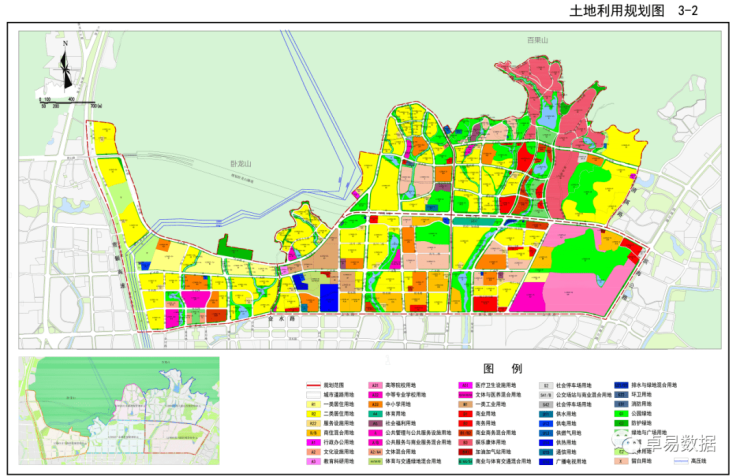Click the 文体混合用地 legend label
The height and width of the screenshot is (476, 740).
click(x=401, y=452)
